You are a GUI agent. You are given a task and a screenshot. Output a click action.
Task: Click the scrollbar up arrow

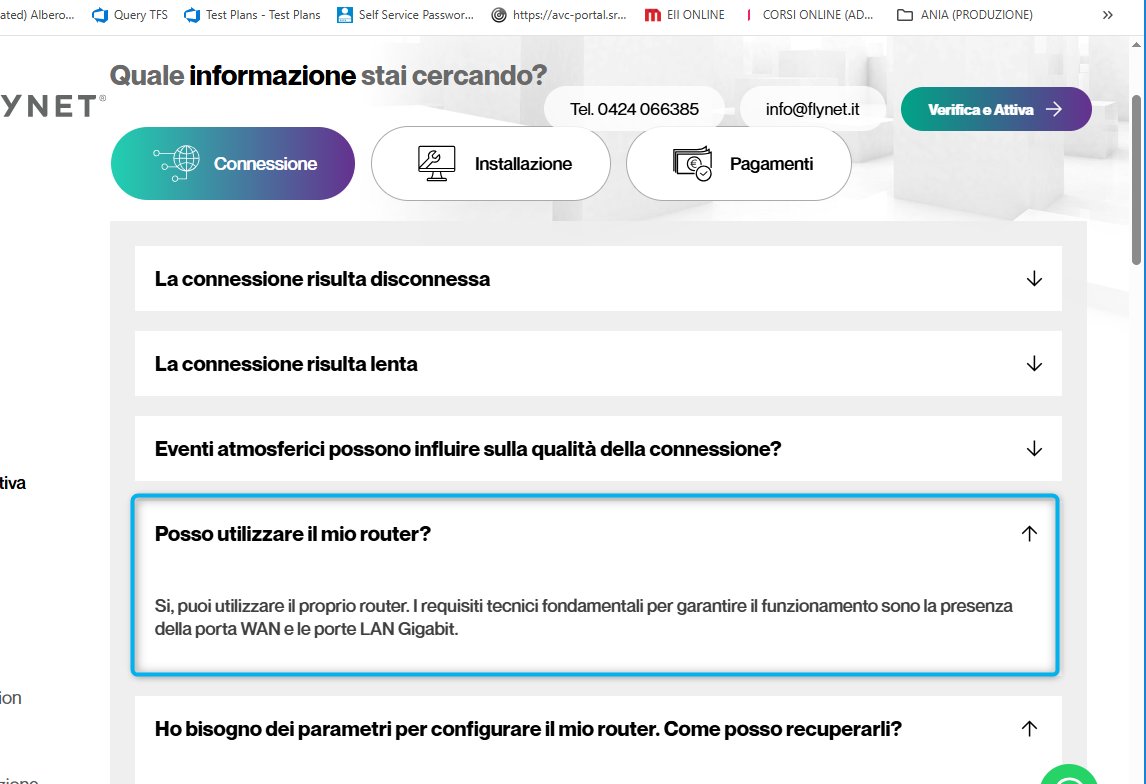click(x=1136, y=44)
